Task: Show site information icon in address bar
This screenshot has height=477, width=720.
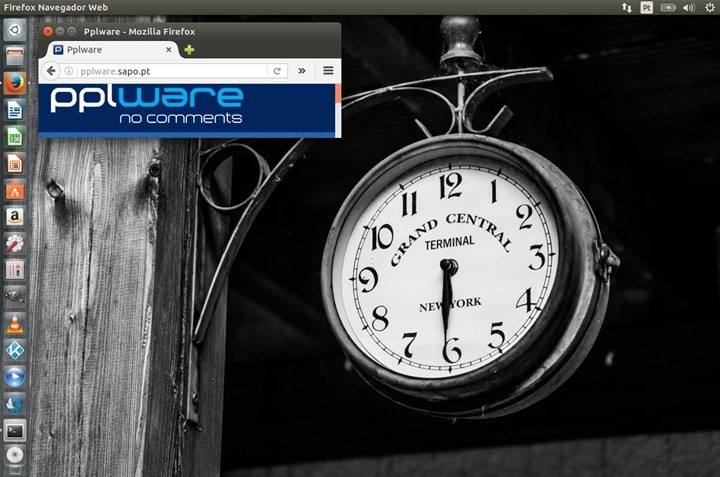Action: pos(68,71)
